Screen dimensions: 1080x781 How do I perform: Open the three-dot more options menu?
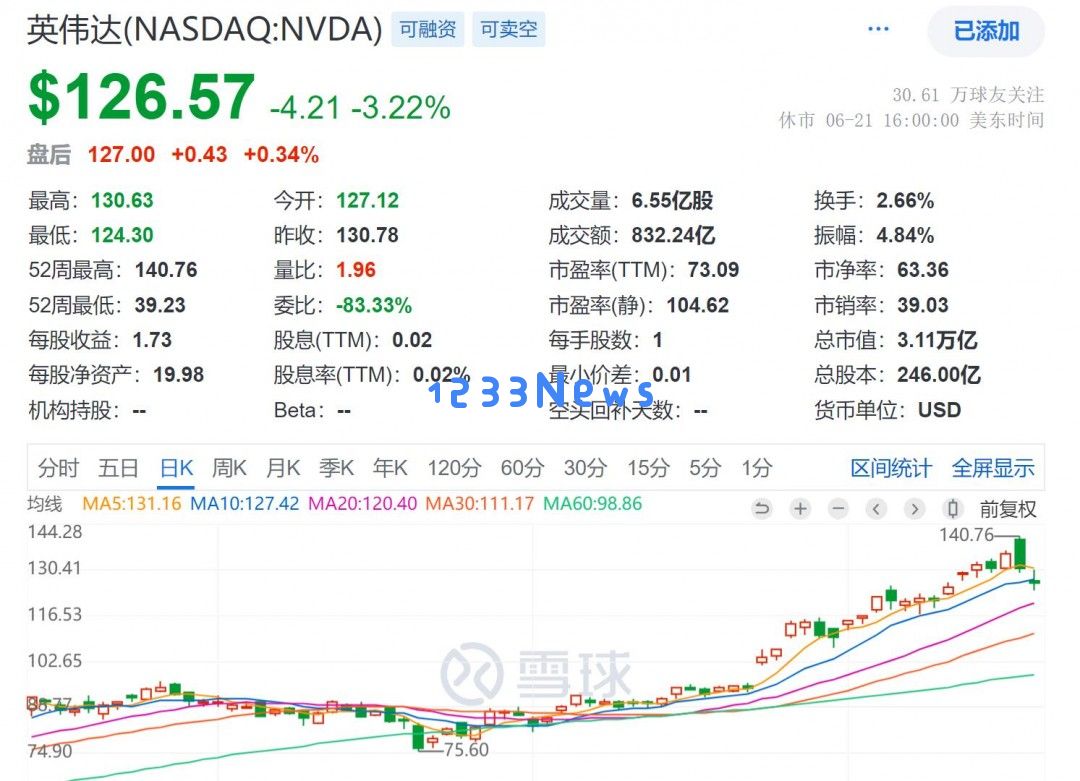point(878,29)
